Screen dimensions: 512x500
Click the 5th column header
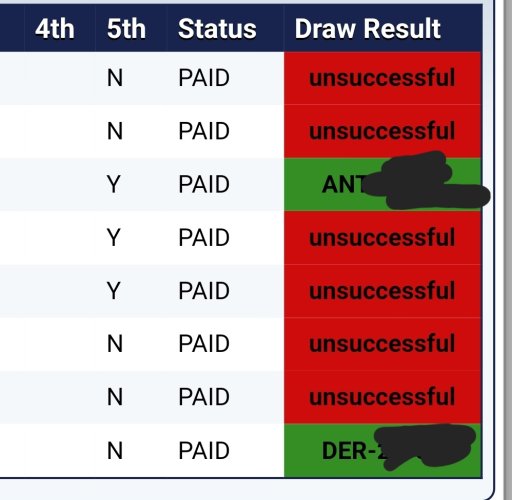(126, 29)
